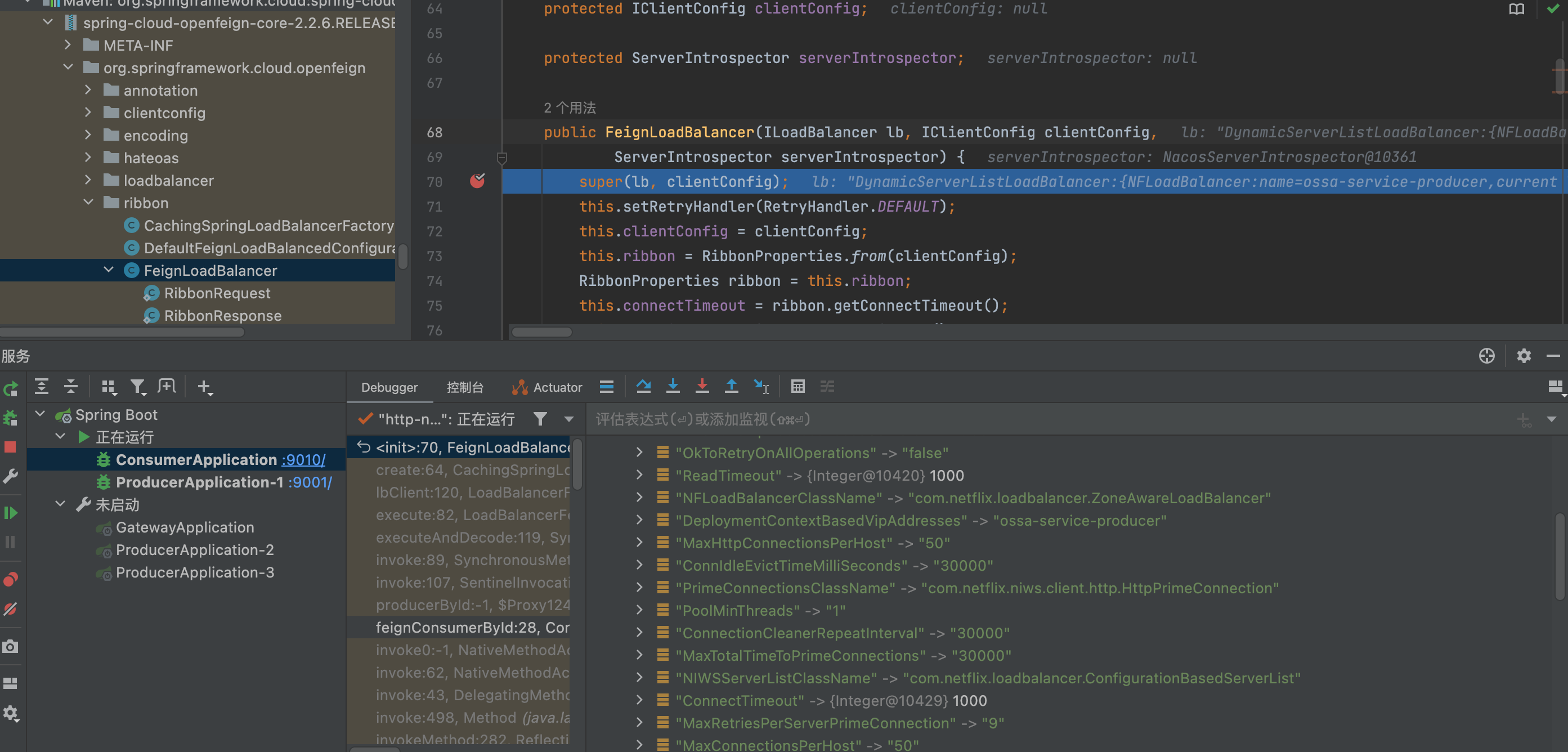Click the Step Into icon
The width and height of the screenshot is (1568, 752).
[673, 387]
